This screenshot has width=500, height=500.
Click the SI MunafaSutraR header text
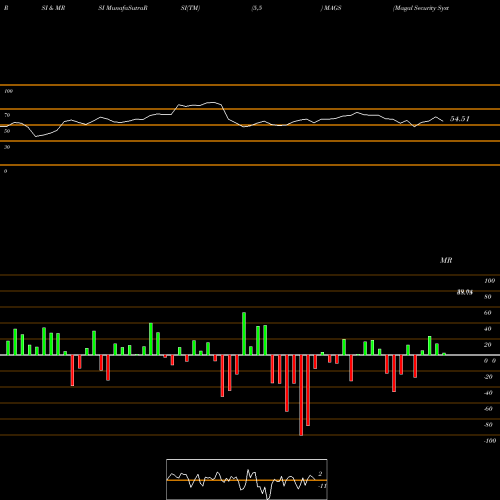pos(123,8)
